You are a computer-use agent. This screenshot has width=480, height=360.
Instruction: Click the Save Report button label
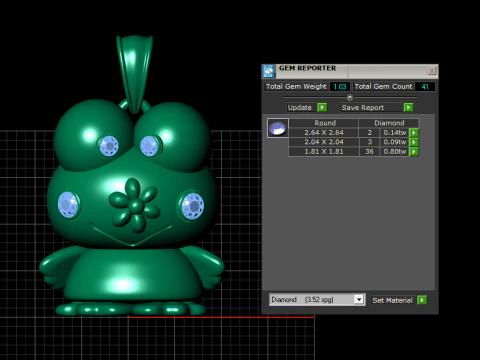pos(363,107)
